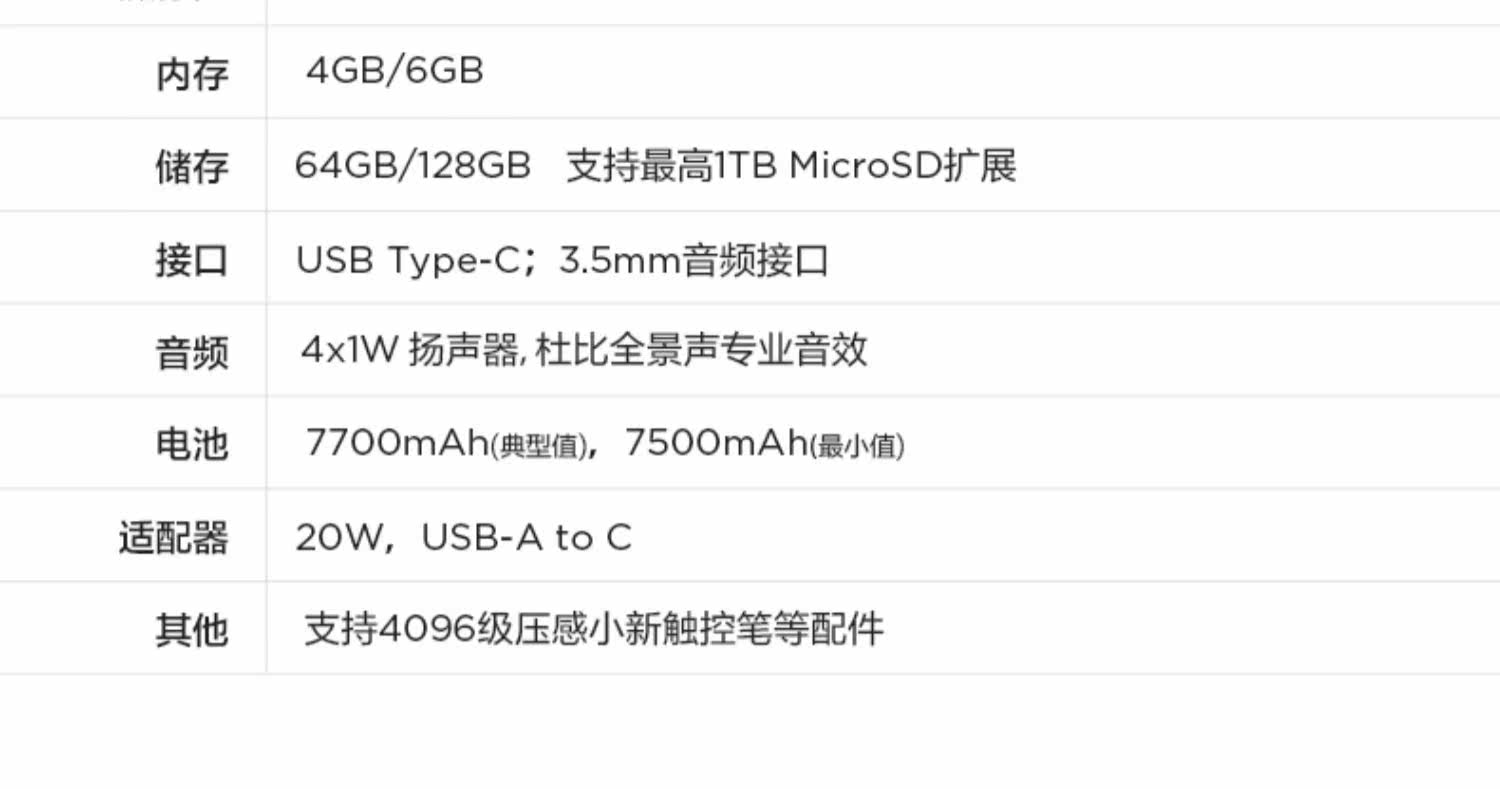Select the 4GB/6GB memory value

point(394,71)
